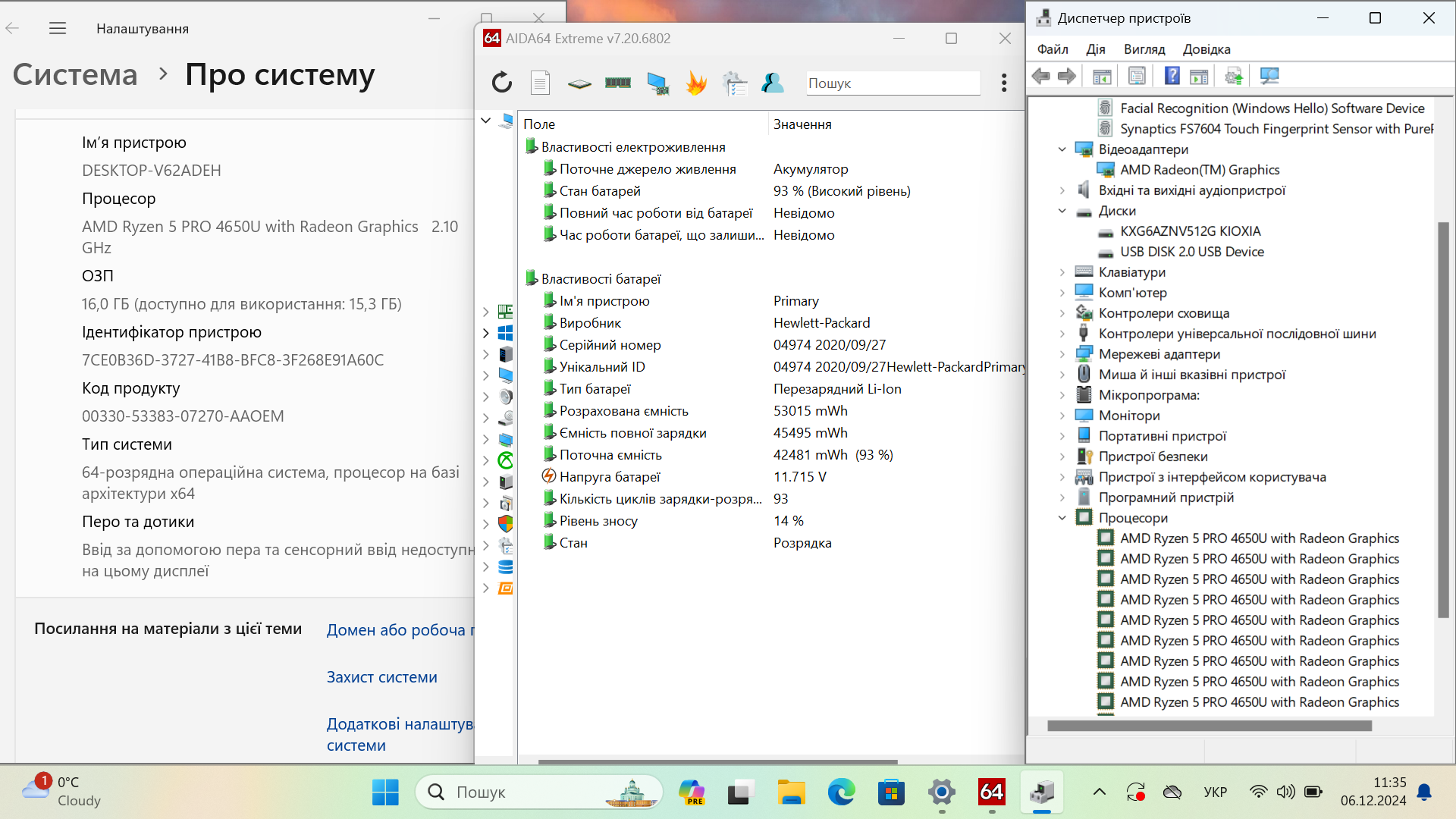Open the Файл menu in Device Manager
The height and width of the screenshot is (819, 1456).
pos(1053,49)
